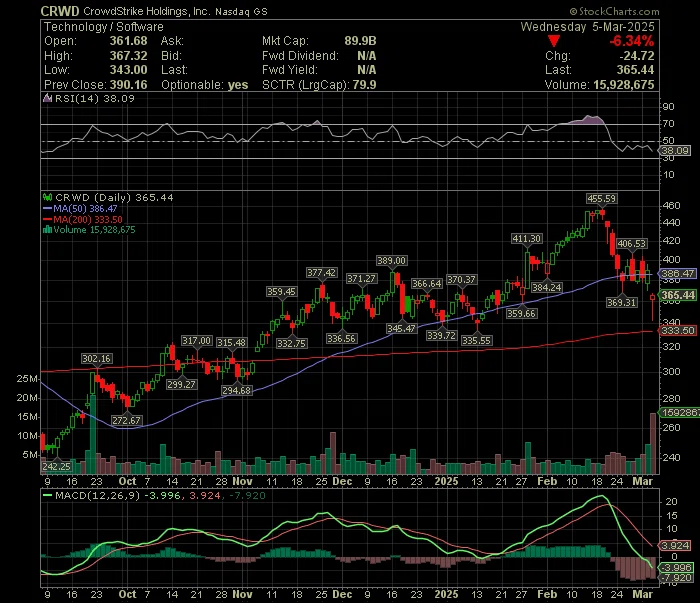Click the Mkt Cap value 89.9B
This screenshot has width=700, height=603.
tap(360, 41)
